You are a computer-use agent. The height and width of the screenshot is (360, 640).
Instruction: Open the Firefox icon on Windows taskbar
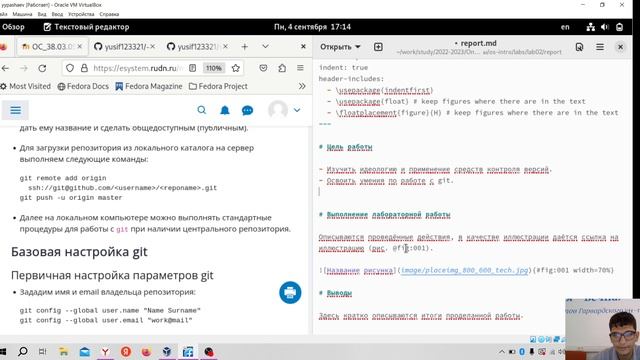(x=146, y=351)
